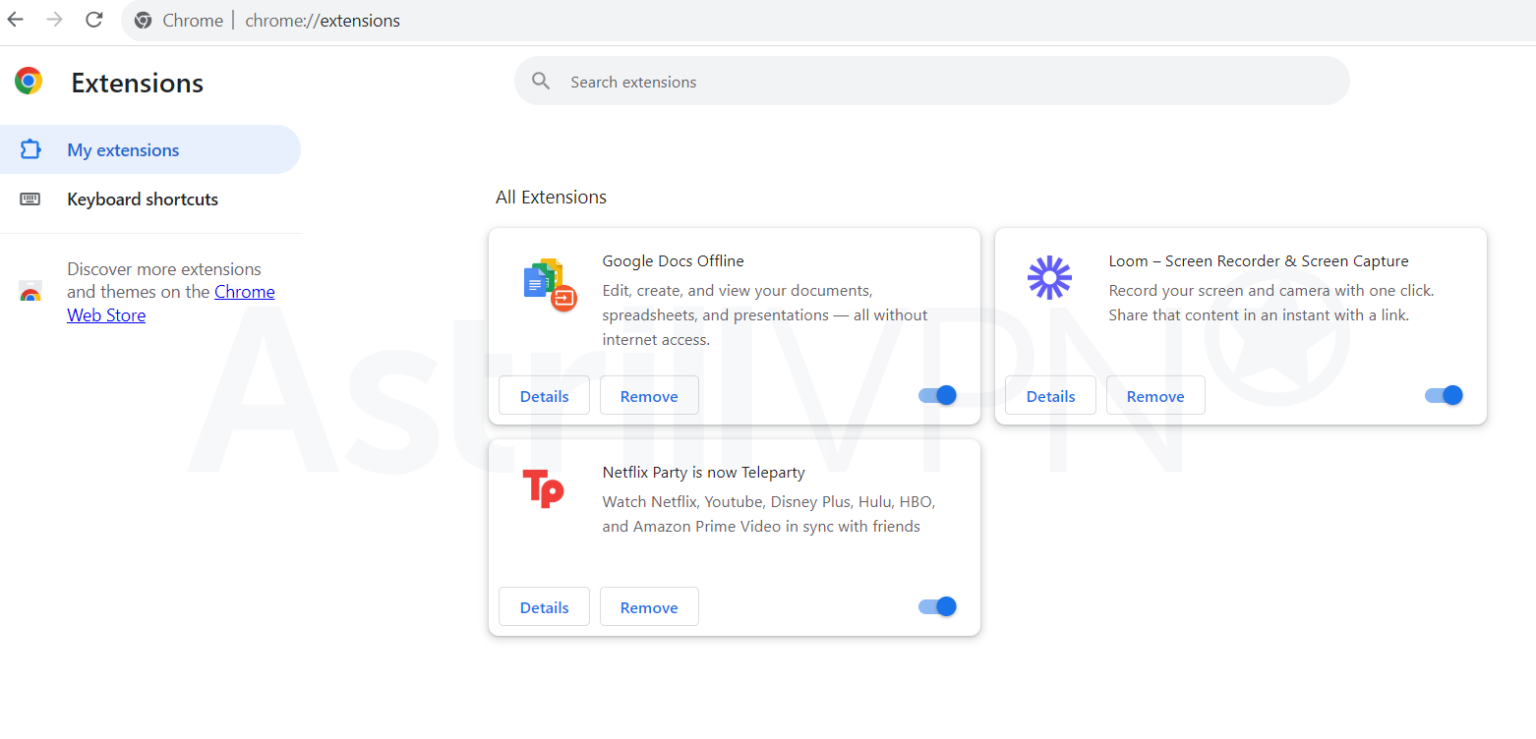Click the keyboard icon beside Keyboard shortcuts

tap(31, 199)
